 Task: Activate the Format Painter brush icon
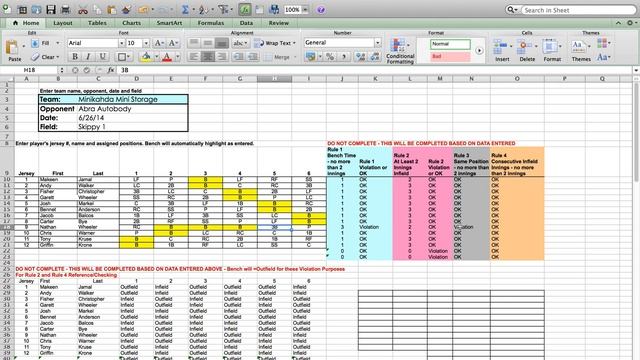pos(126,9)
